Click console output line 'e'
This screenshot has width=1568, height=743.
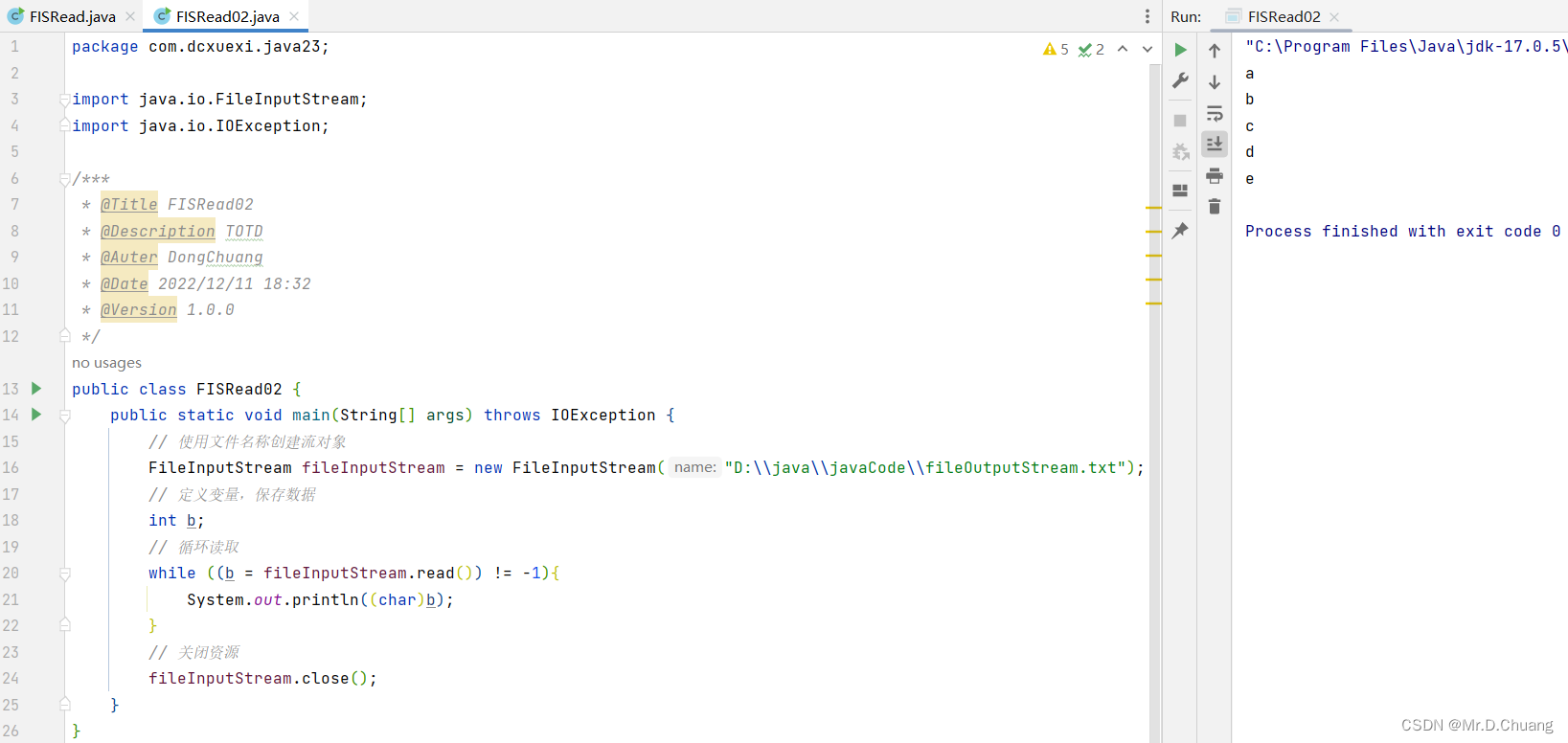pyautogui.click(x=1249, y=178)
